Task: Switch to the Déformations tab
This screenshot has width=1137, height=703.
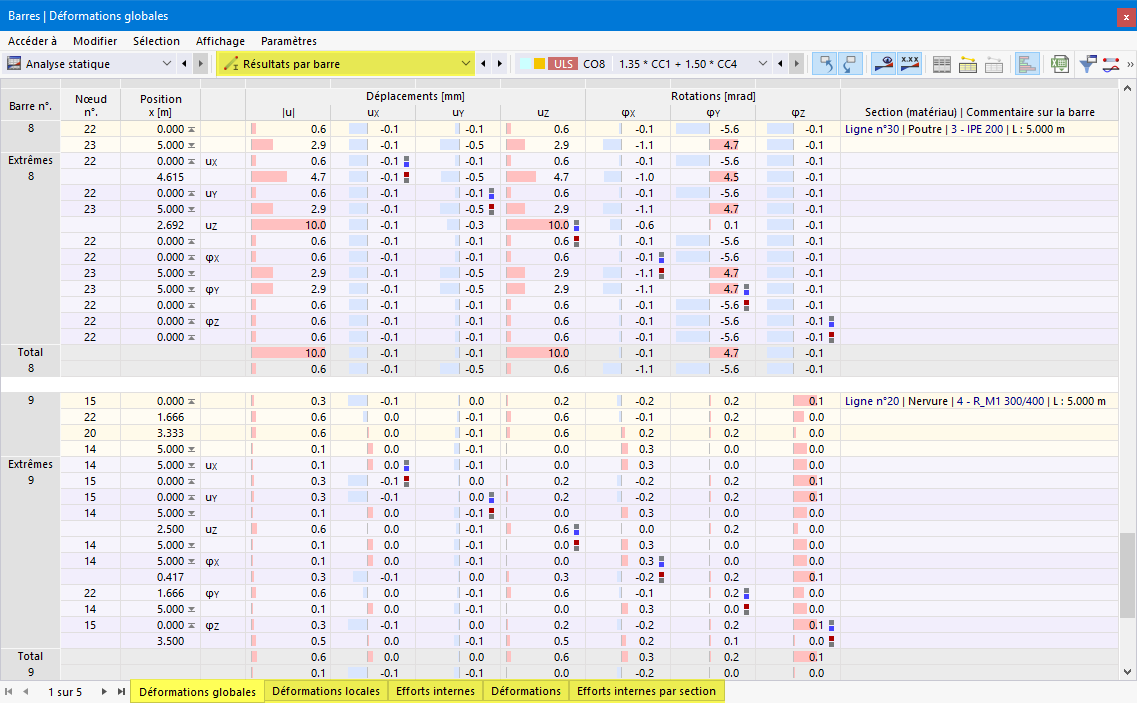Action: point(526,691)
